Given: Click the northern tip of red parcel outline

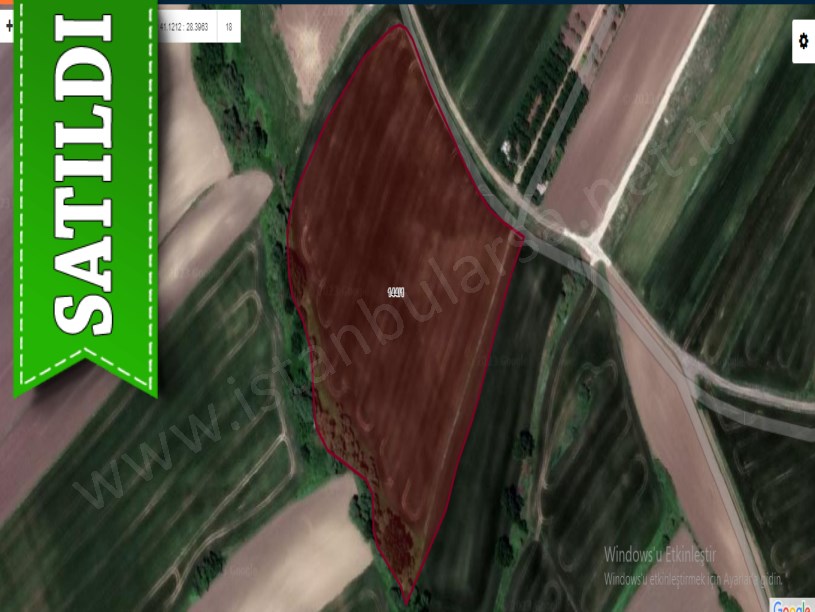Looking at the screenshot, I should [x=400, y=27].
